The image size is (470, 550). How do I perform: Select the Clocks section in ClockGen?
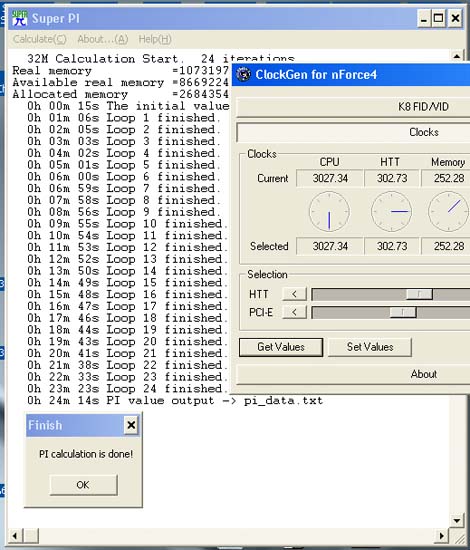(353, 132)
